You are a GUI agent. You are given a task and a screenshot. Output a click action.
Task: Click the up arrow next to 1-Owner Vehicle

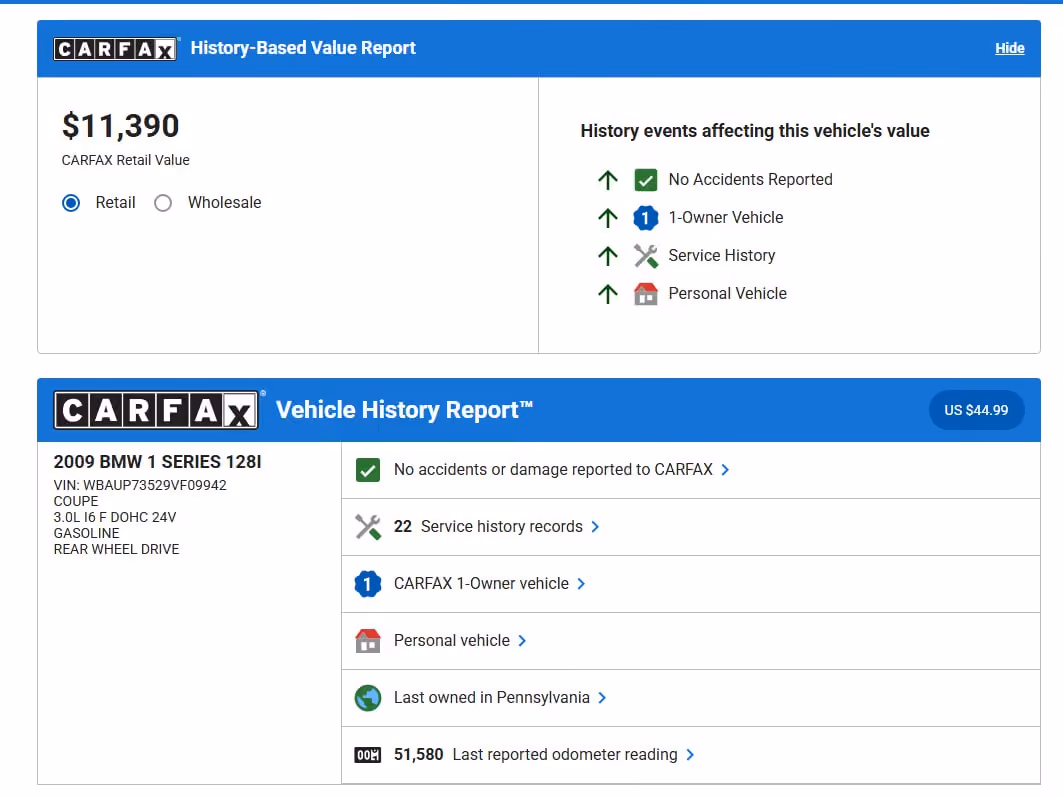608,218
